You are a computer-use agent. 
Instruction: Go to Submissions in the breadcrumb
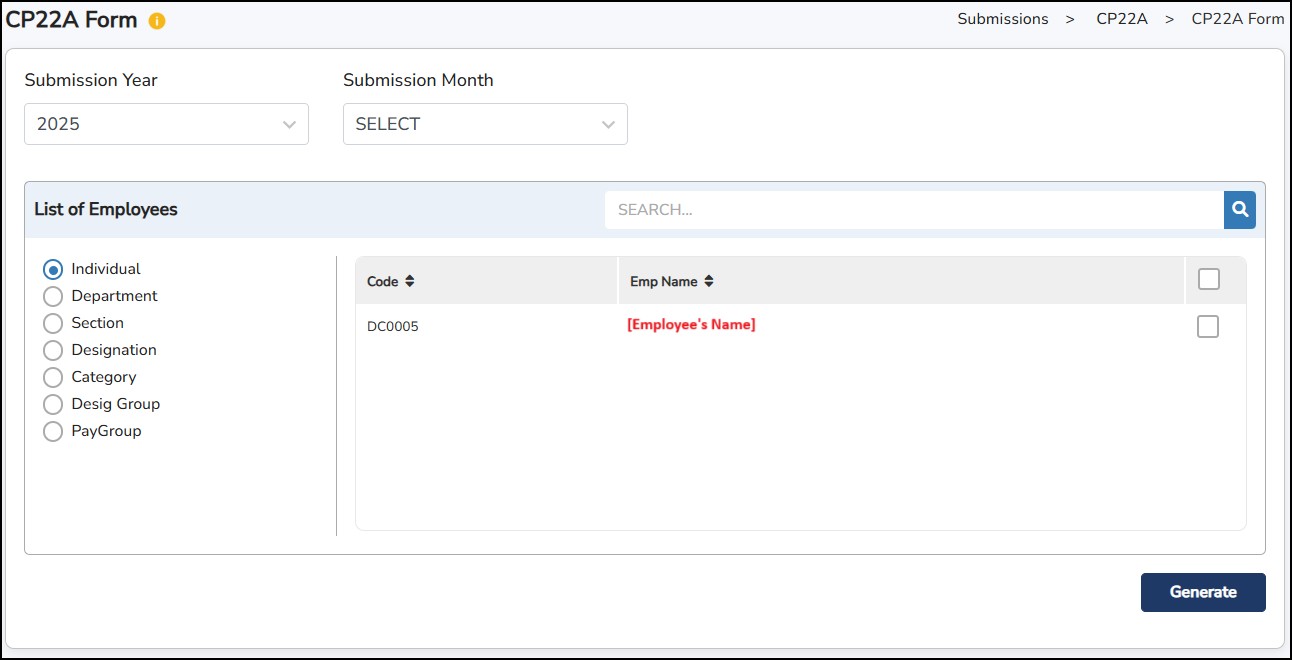click(x=1002, y=19)
